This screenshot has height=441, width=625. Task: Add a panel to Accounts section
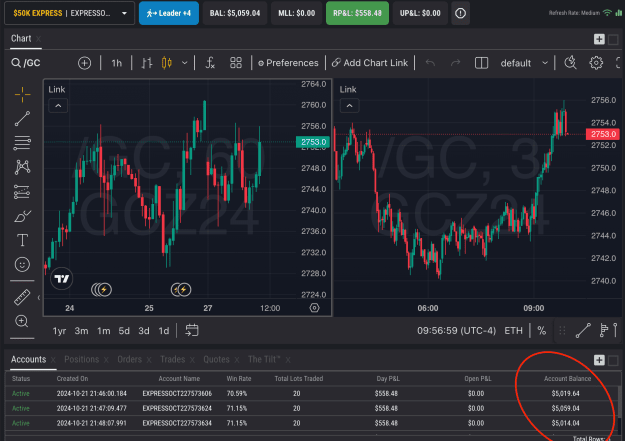pos(599,360)
